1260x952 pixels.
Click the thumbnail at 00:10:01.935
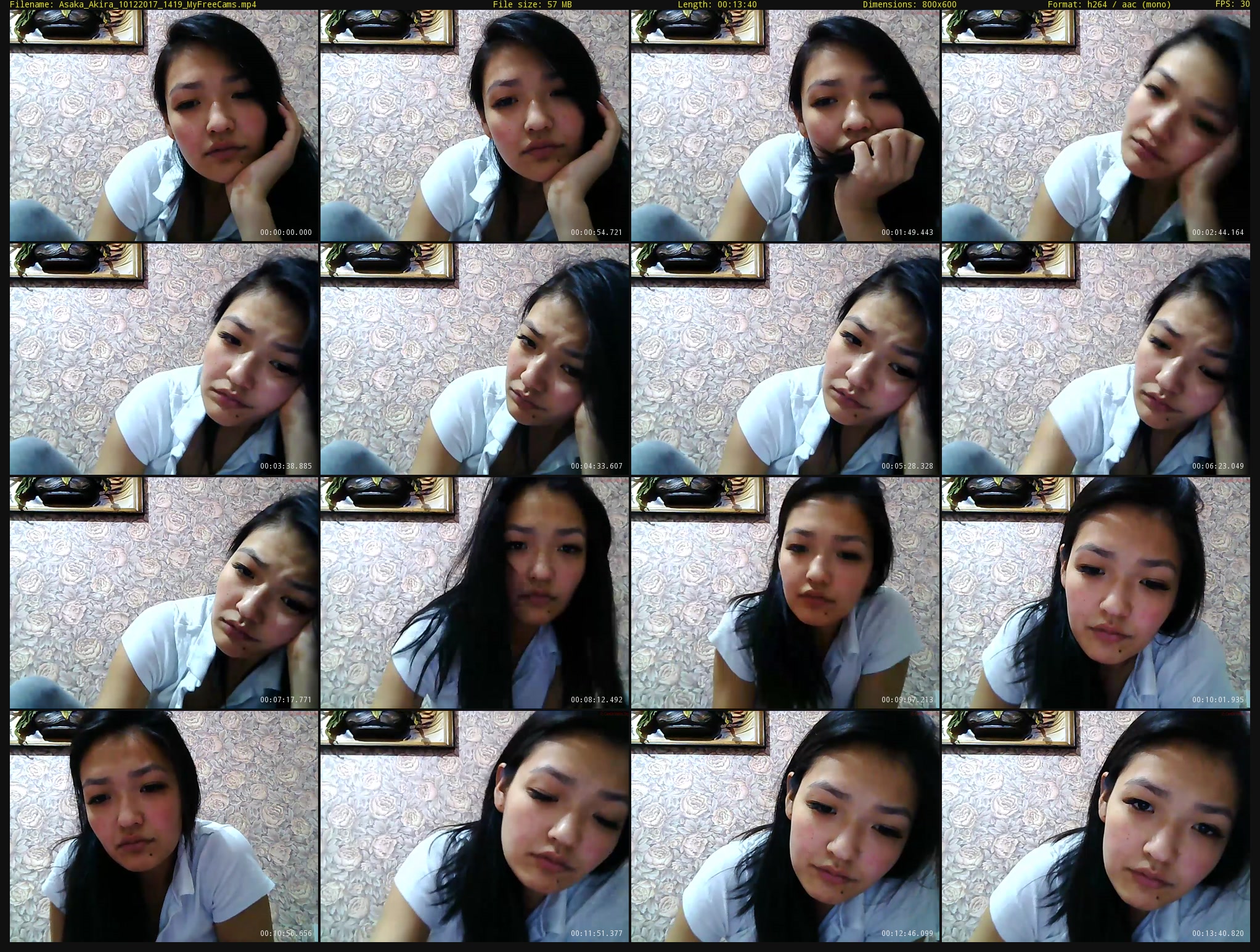pos(1096,593)
